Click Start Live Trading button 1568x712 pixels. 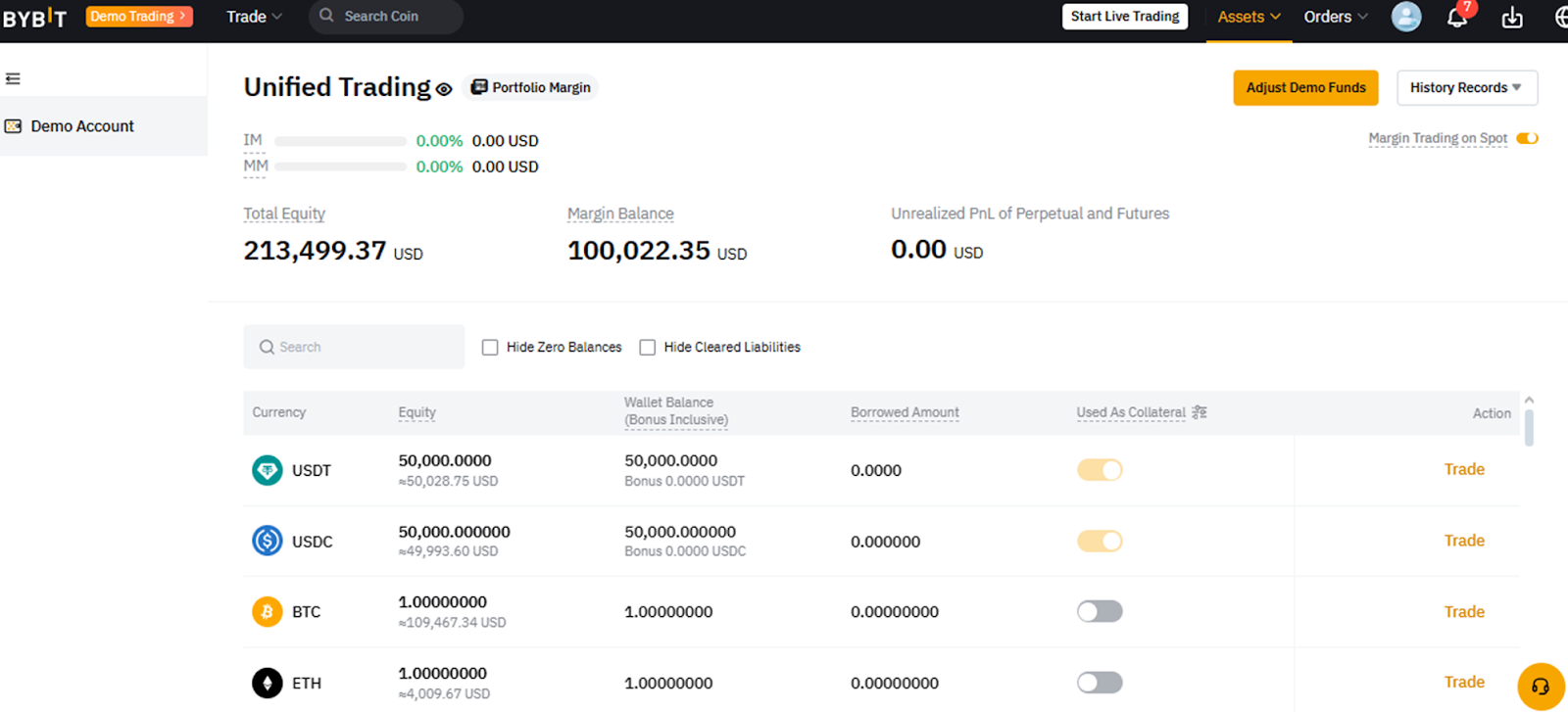point(1125,17)
